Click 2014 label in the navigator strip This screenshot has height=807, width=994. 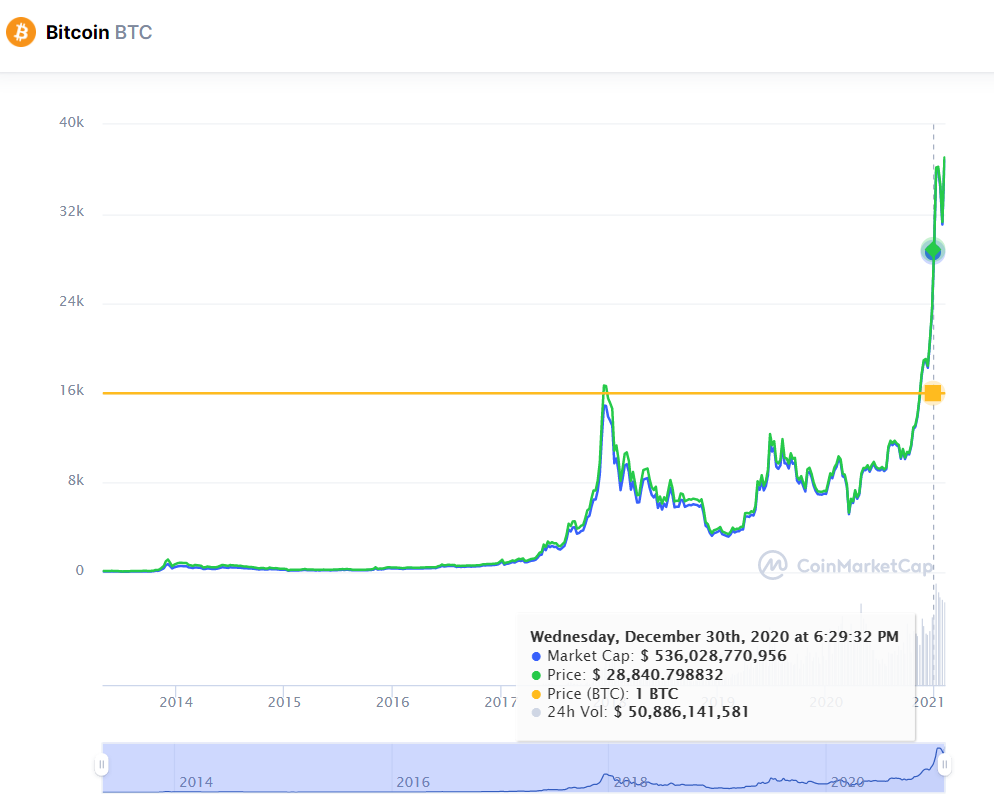[x=196, y=782]
